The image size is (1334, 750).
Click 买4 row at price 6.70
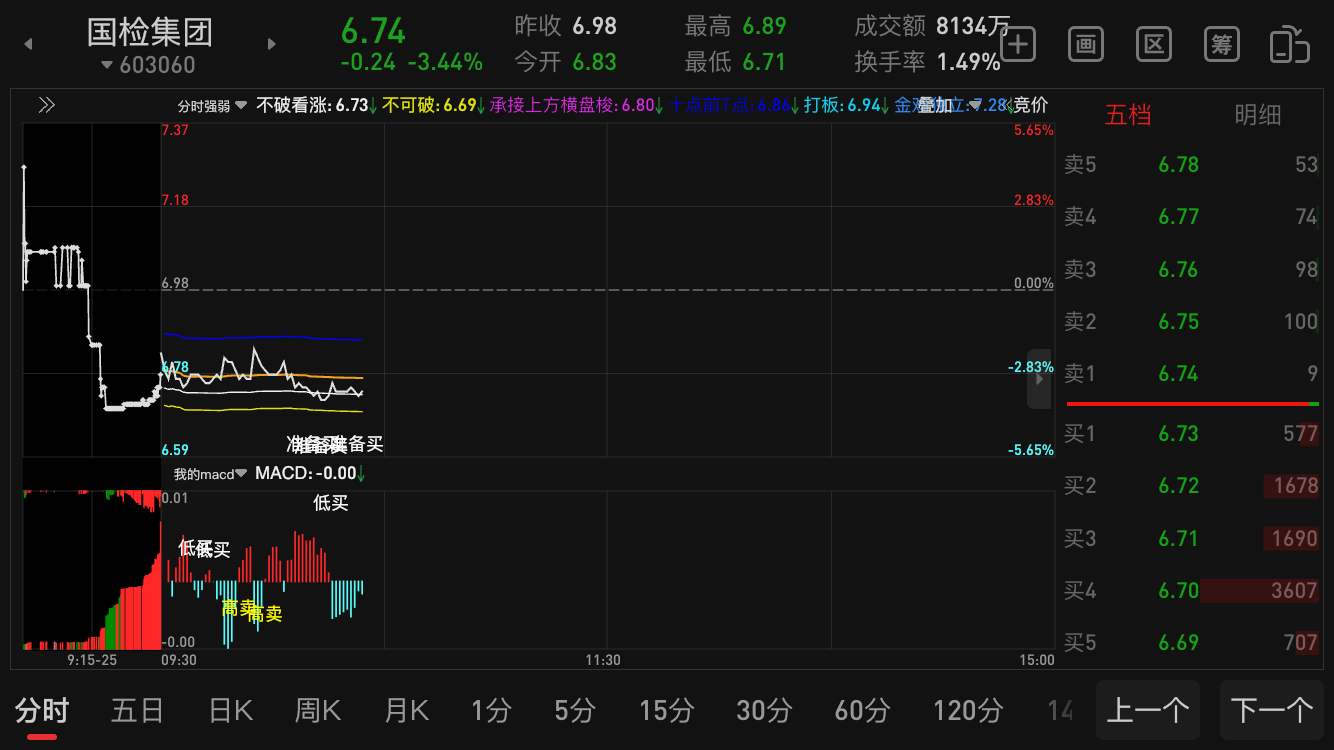click(x=1192, y=591)
